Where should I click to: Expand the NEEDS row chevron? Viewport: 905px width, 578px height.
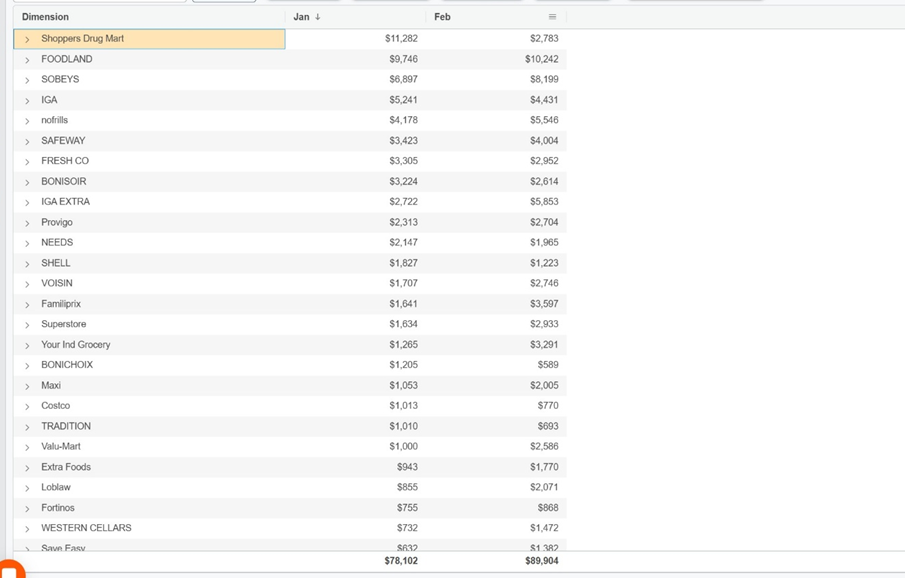pyautogui.click(x=27, y=243)
